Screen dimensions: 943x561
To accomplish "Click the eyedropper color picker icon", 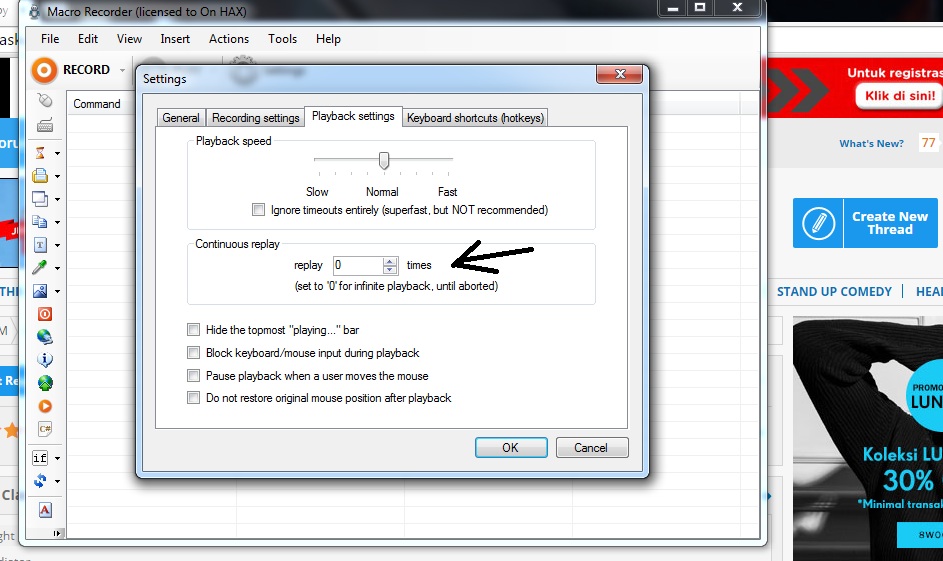I will [41, 268].
